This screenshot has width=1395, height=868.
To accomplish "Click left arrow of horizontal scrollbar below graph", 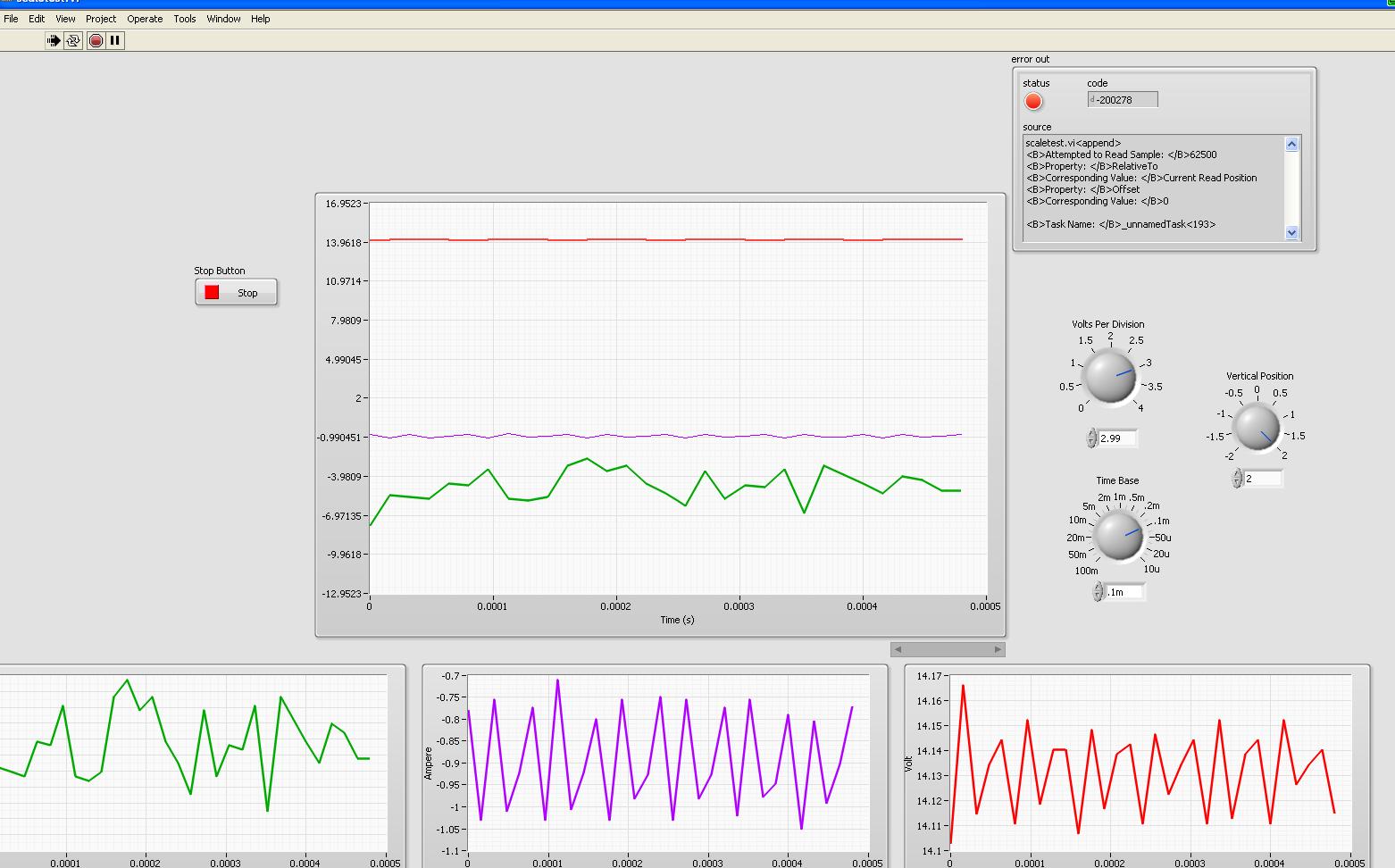I will [898, 649].
